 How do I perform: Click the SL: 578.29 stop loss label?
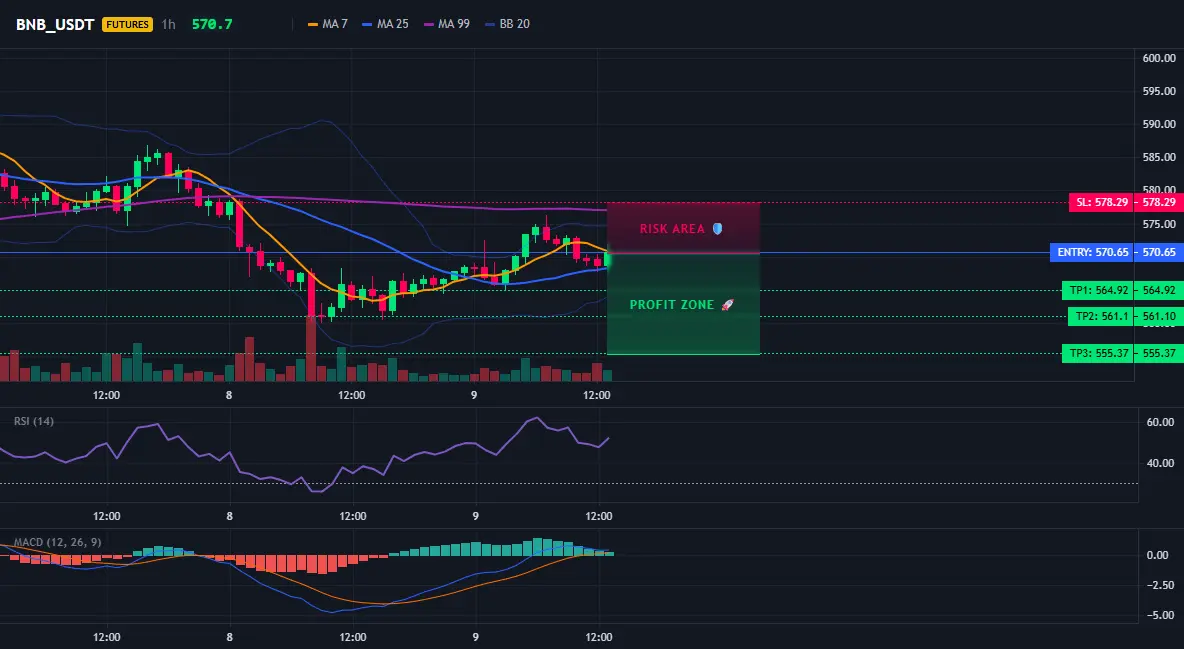[1102, 202]
